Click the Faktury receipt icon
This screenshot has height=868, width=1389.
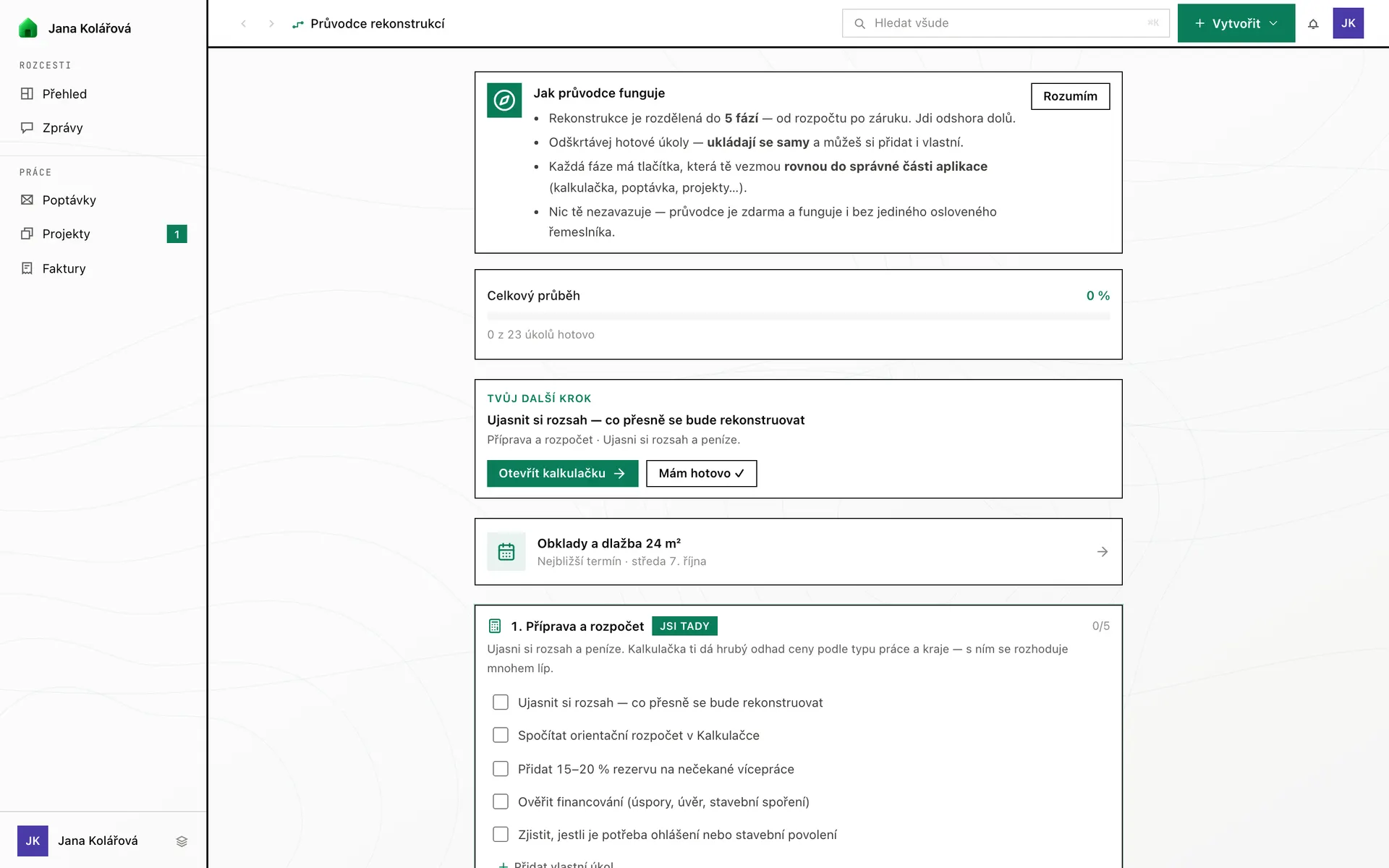pos(27,268)
